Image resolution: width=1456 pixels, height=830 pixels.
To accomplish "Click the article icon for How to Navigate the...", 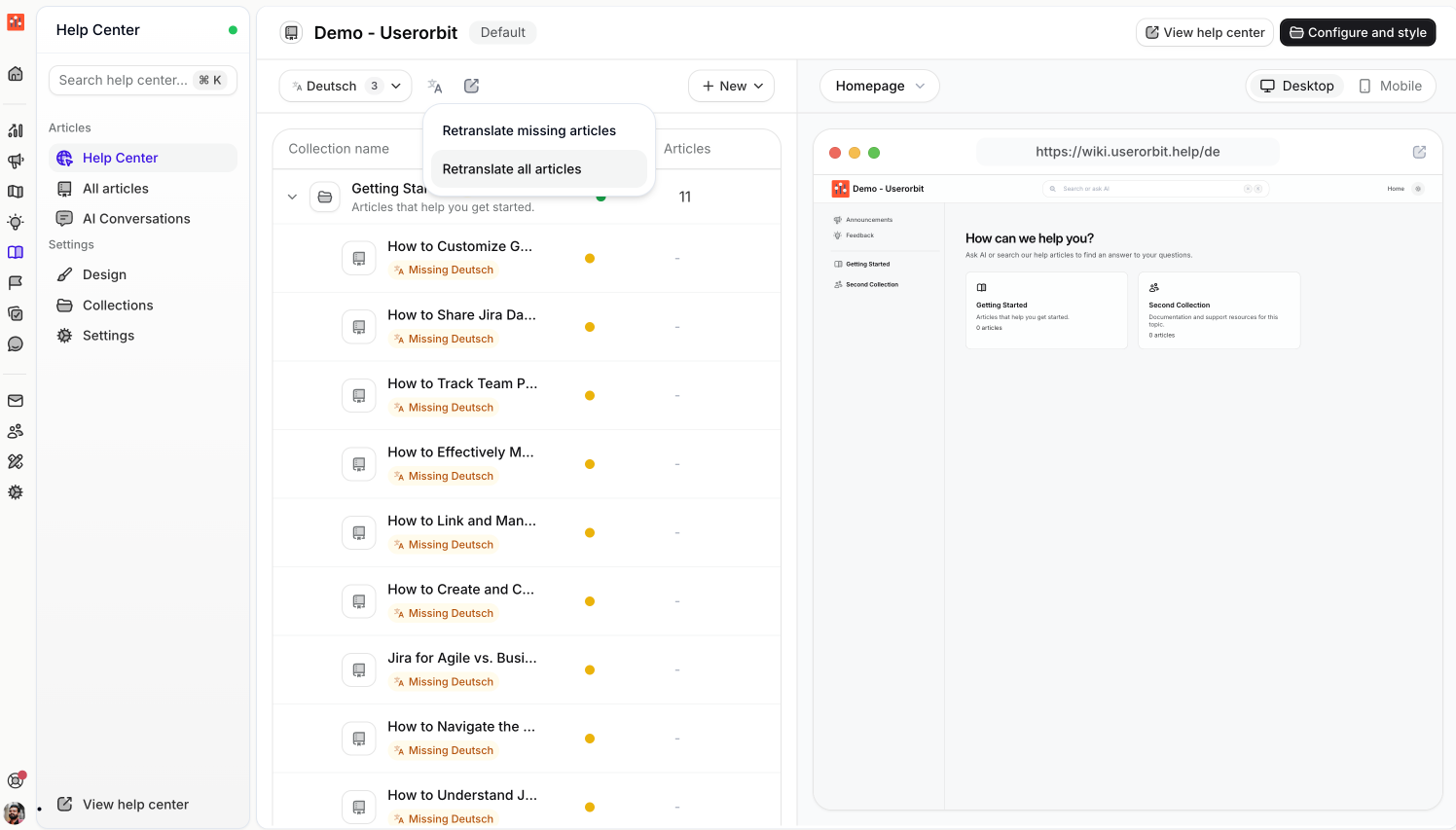I will (x=359, y=739).
